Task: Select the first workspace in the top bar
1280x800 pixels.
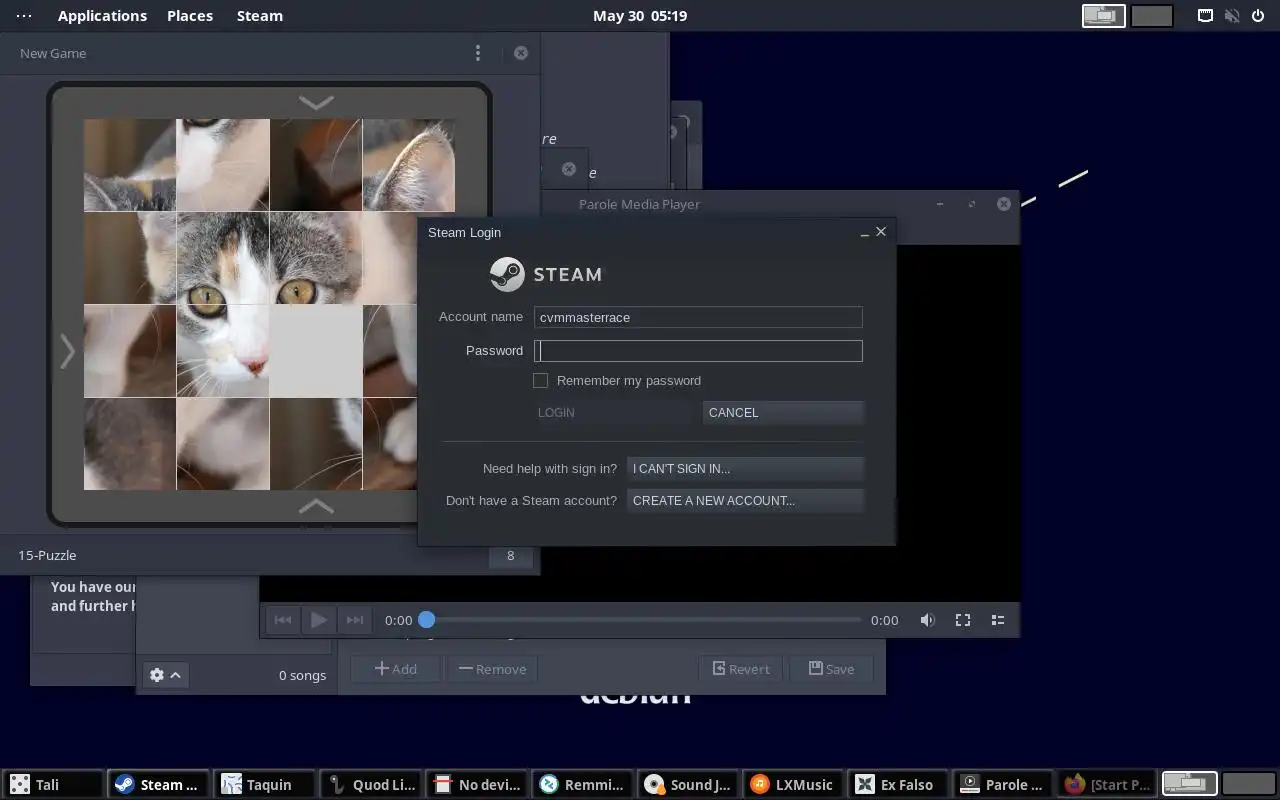Action: click(1104, 16)
